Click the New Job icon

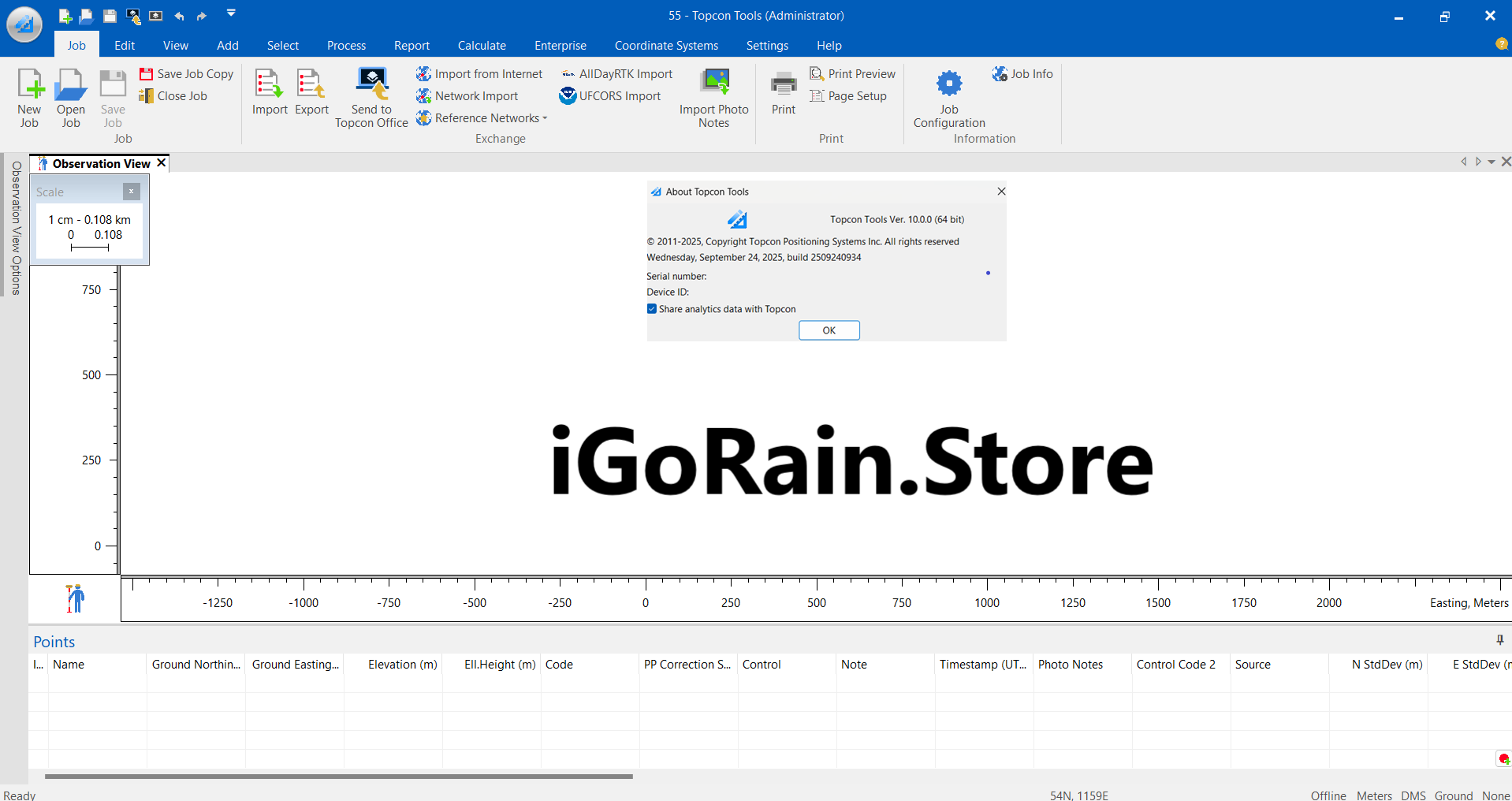(x=30, y=85)
